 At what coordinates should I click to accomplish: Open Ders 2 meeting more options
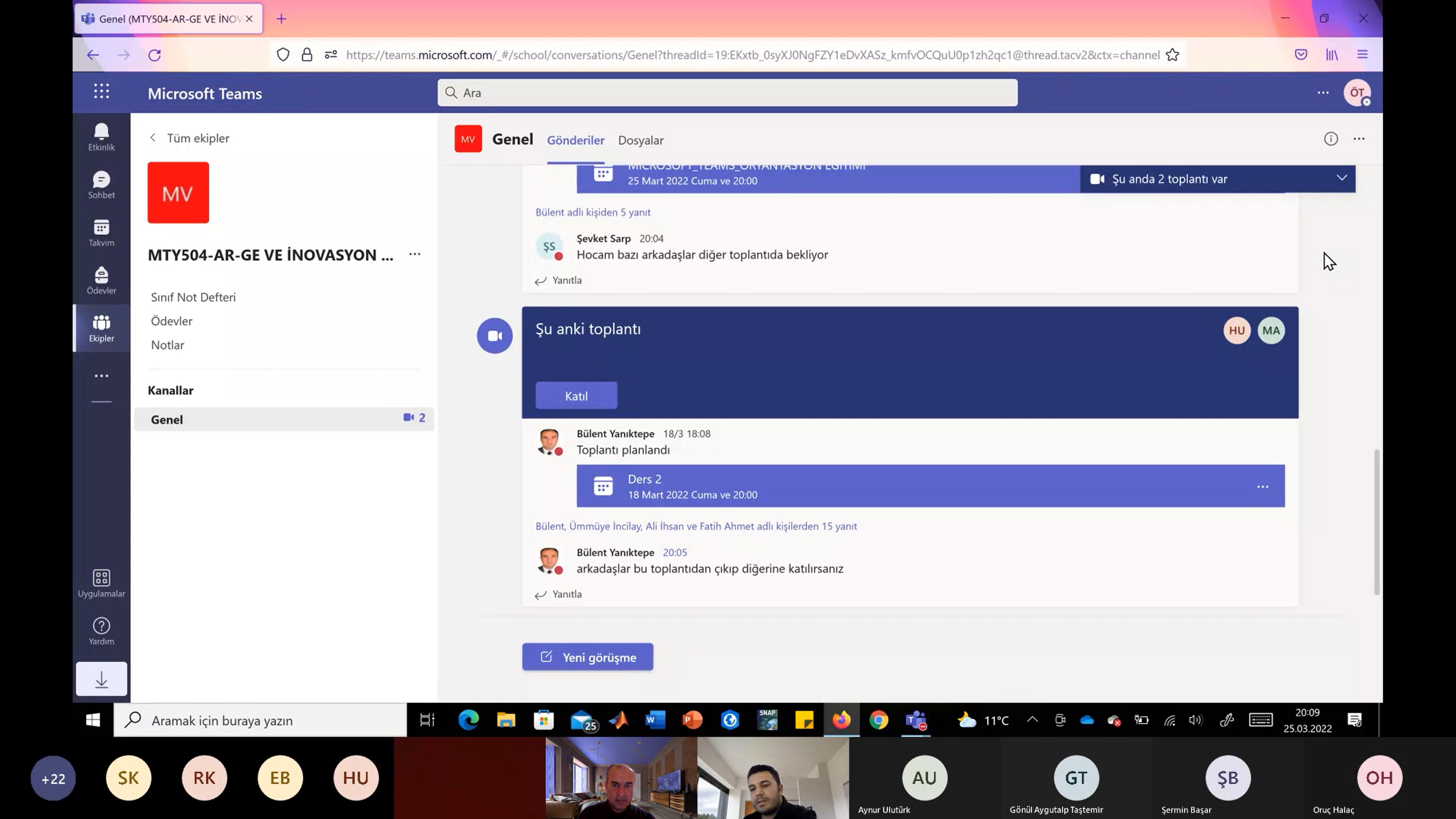(1263, 486)
